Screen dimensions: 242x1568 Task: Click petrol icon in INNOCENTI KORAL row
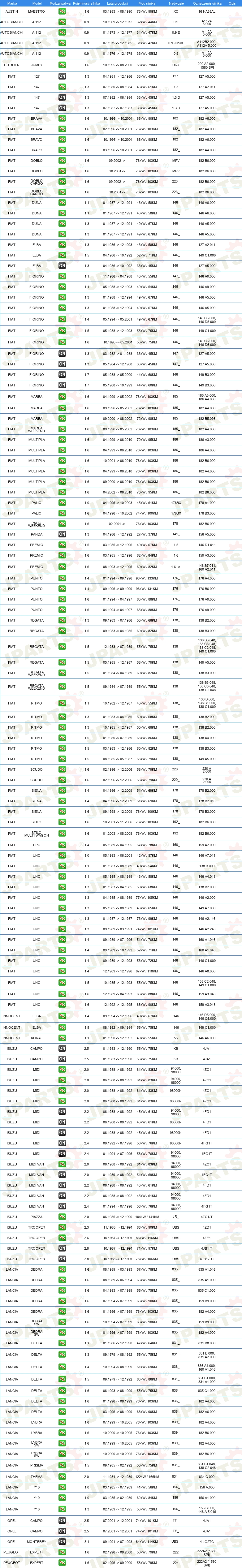[x=62, y=1038]
